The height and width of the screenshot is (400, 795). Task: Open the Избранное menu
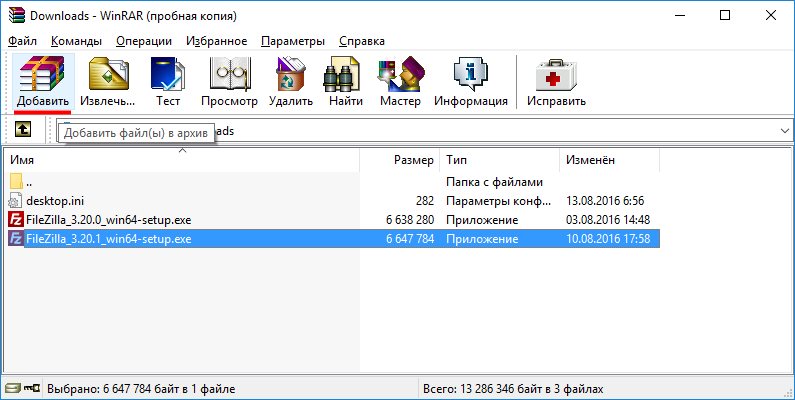point(216,41)
